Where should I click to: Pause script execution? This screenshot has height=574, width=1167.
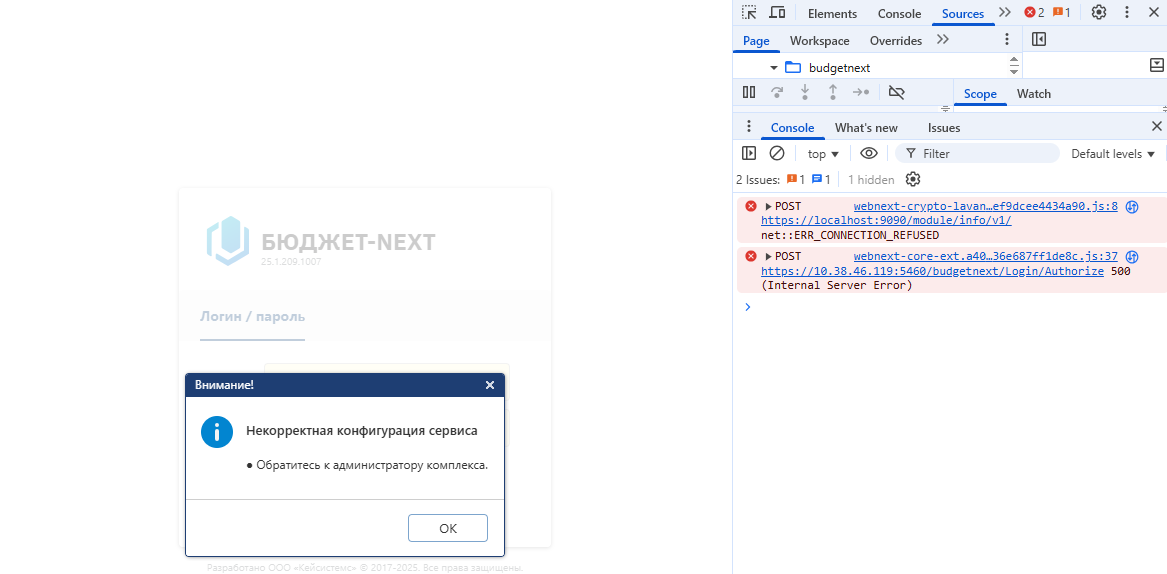749,92
